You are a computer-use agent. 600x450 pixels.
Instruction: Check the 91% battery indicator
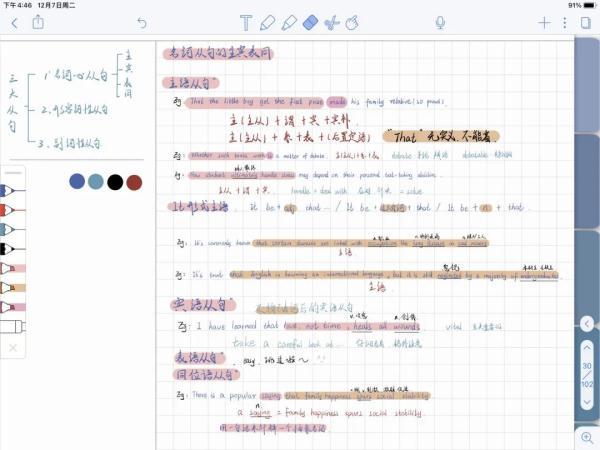tap(581, 5)
